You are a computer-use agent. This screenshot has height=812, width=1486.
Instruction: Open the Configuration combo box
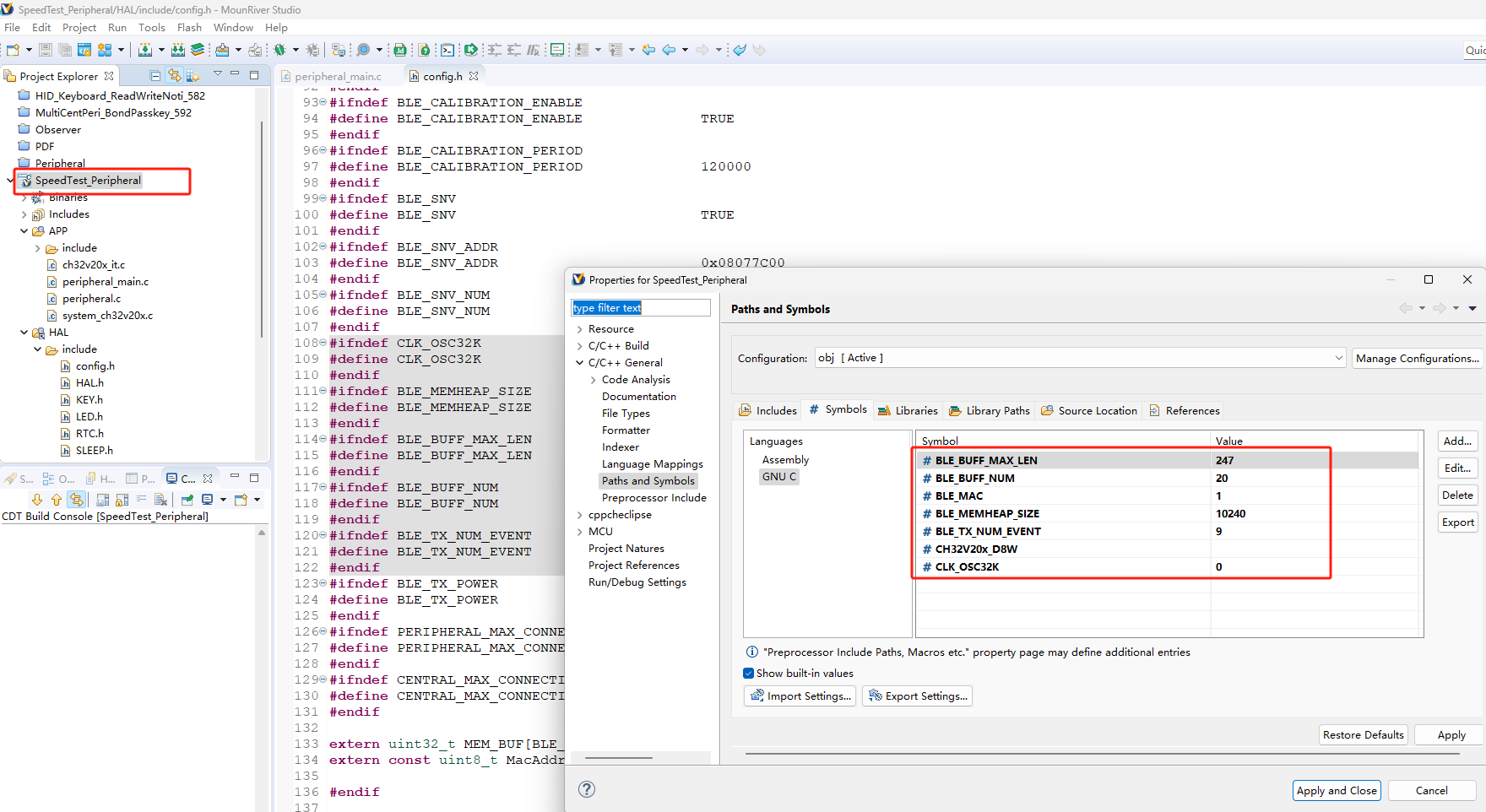1080,358
